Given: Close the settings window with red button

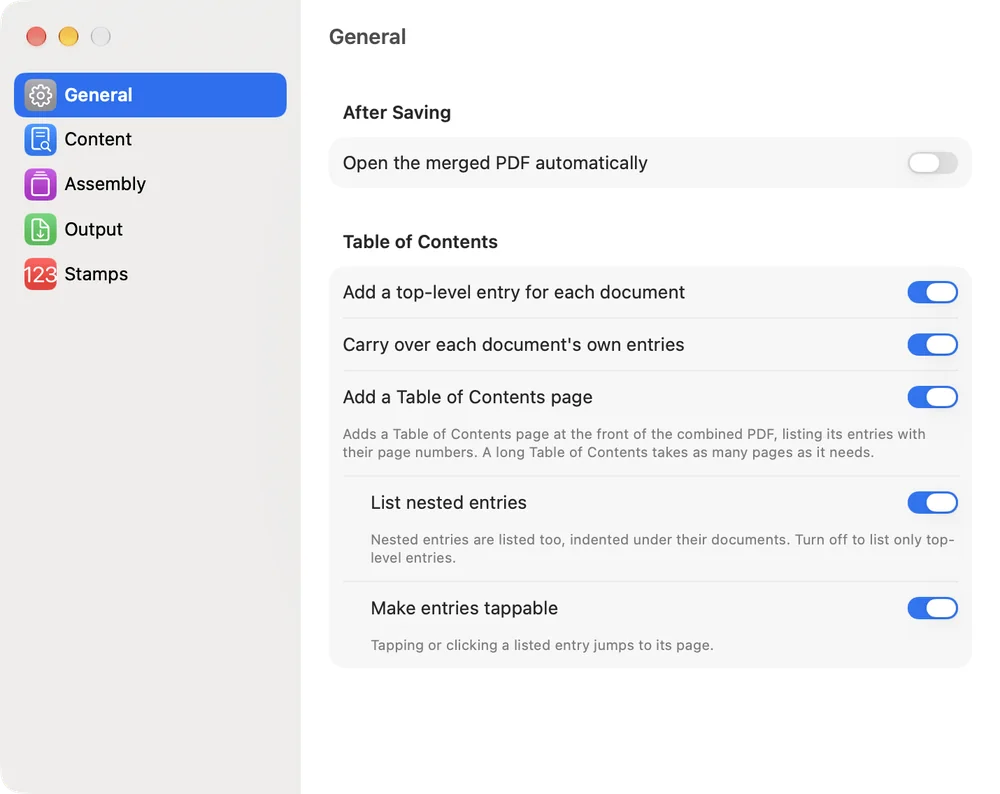Looking at the screenshot, I should click(36, 36).
